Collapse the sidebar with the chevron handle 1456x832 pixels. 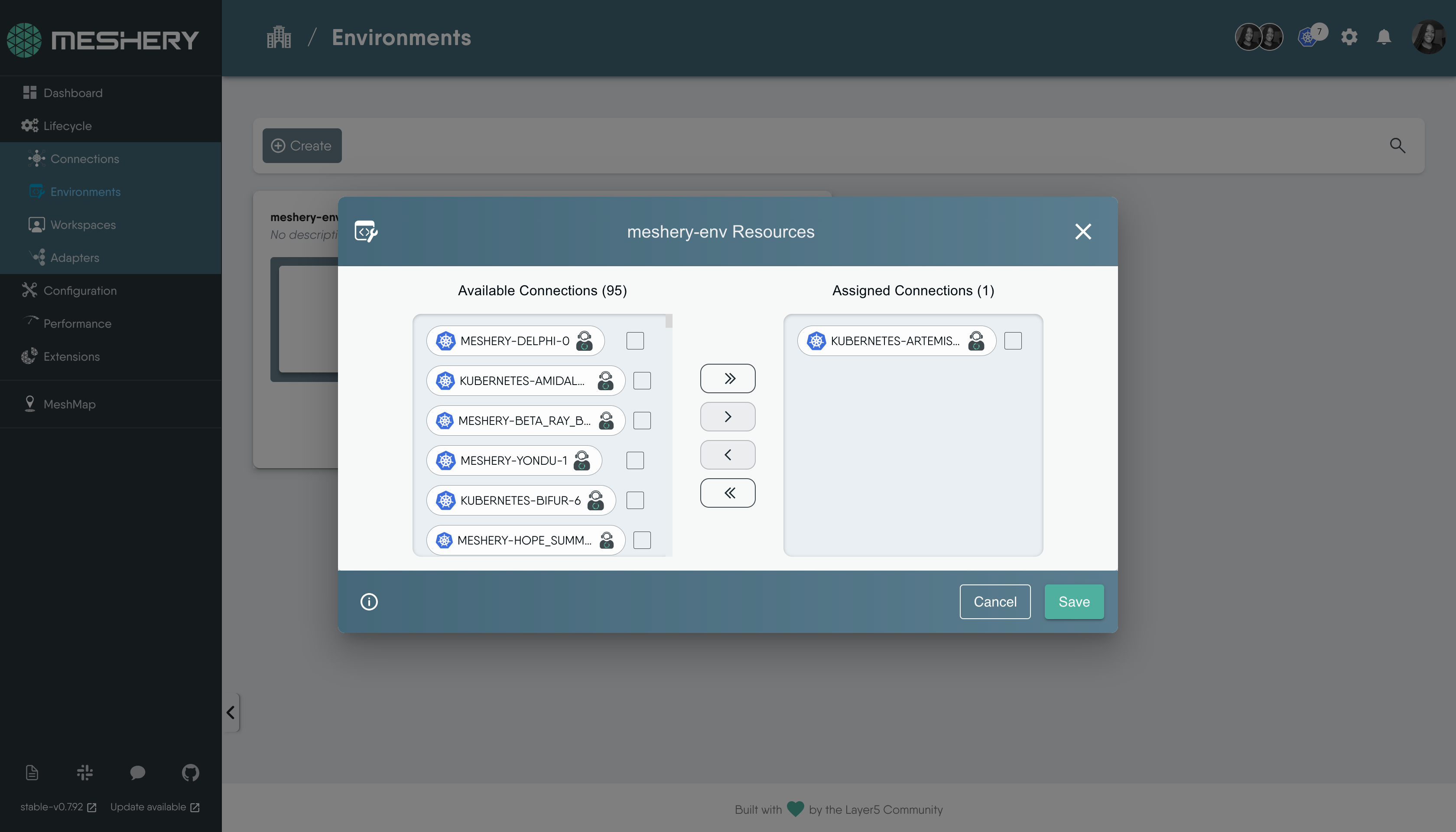pos(231,712)
